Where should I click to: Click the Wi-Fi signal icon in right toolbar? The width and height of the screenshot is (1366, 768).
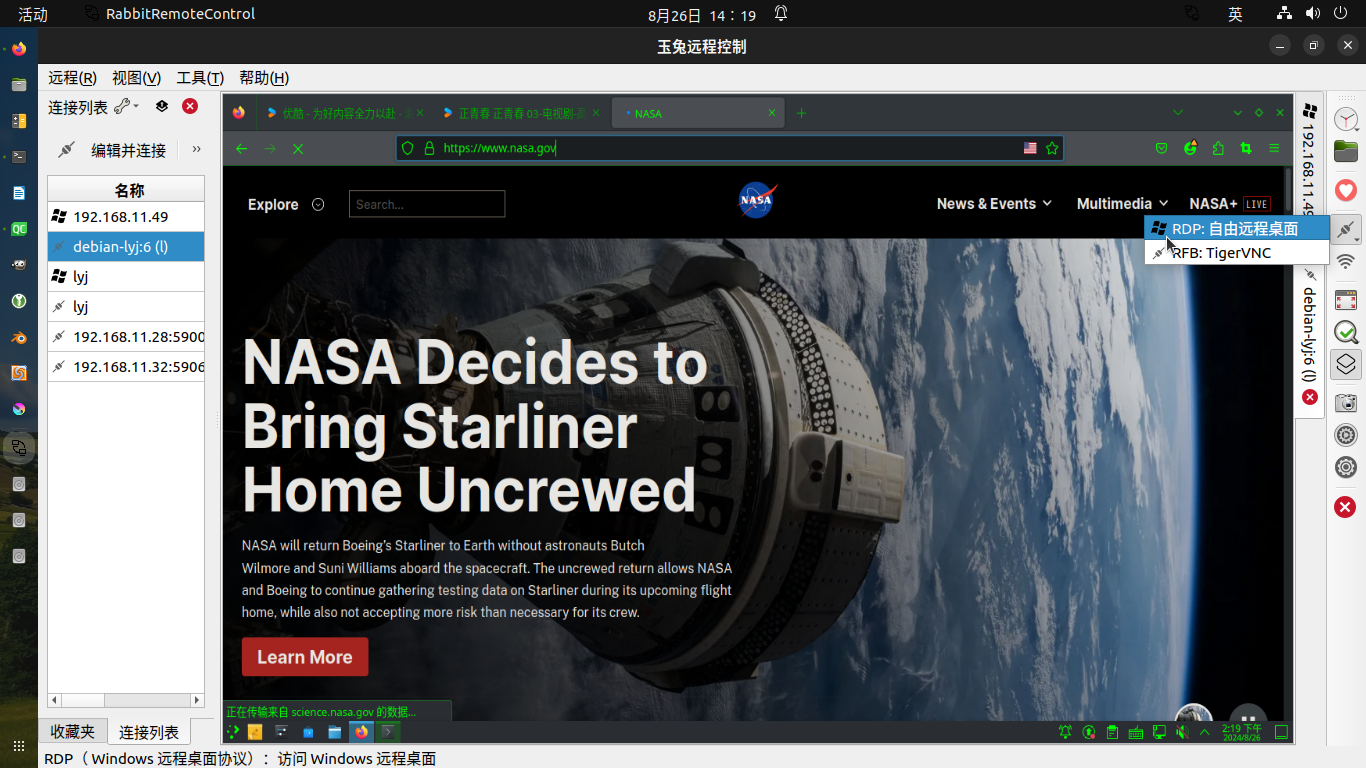tap(1346, 262)
